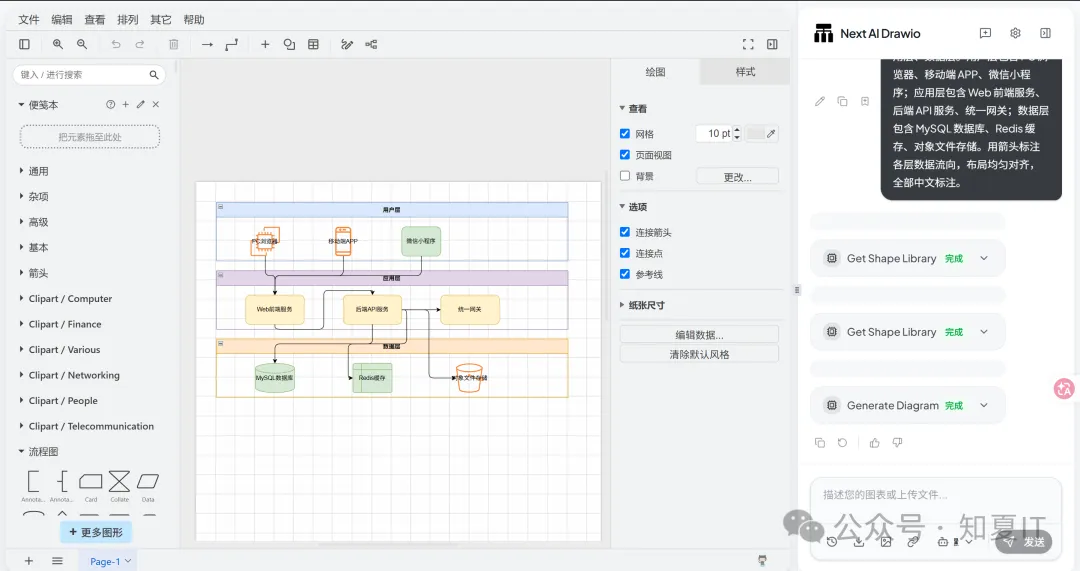Open the 帮助 menu
1080x571 pixels.
click(194, 19)
